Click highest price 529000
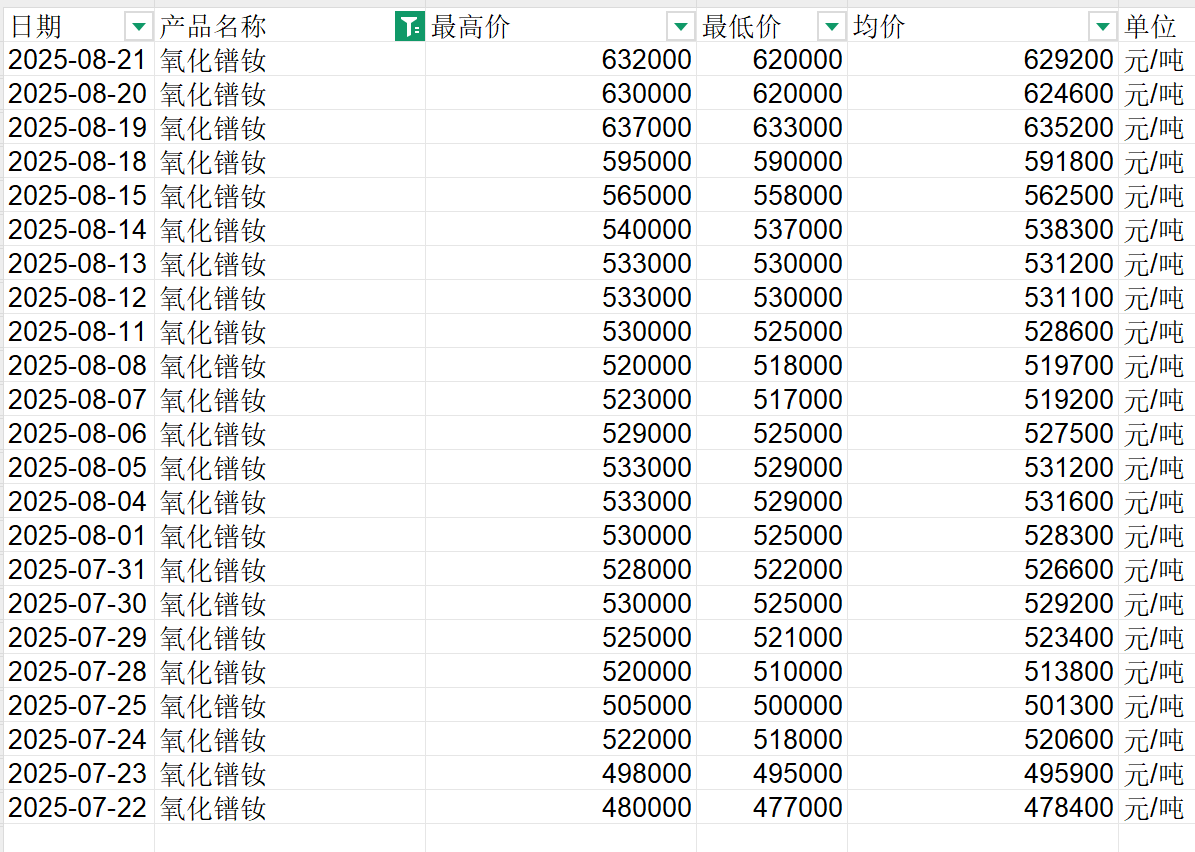The width and height of the screenshot is (1195, 852). tap(560, 433)
